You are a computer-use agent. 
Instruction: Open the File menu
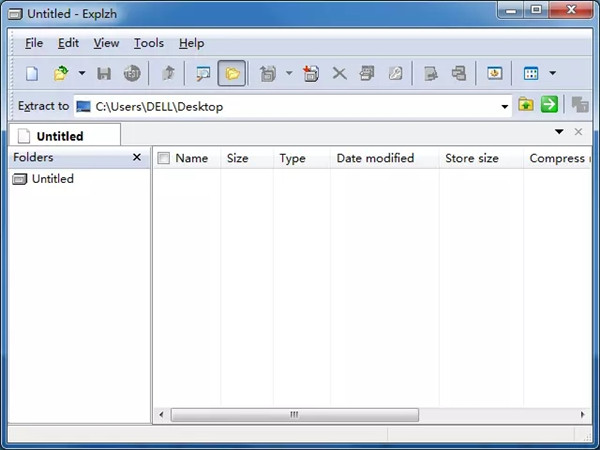pos(34,43)
